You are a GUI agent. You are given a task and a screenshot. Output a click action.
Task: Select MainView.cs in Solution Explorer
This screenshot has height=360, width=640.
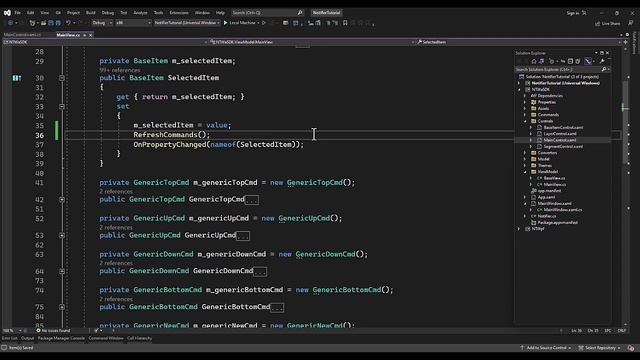(x=555, y=184)
